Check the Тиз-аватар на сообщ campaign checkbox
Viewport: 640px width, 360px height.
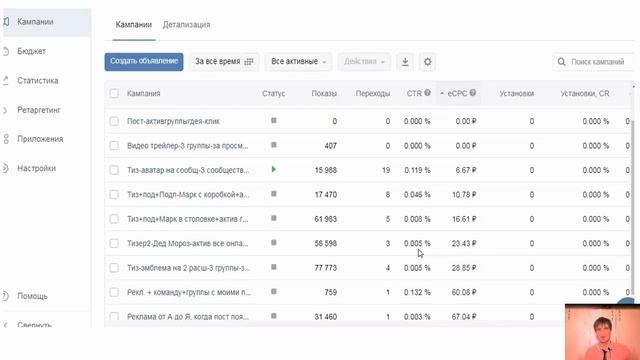pos(114,170)
